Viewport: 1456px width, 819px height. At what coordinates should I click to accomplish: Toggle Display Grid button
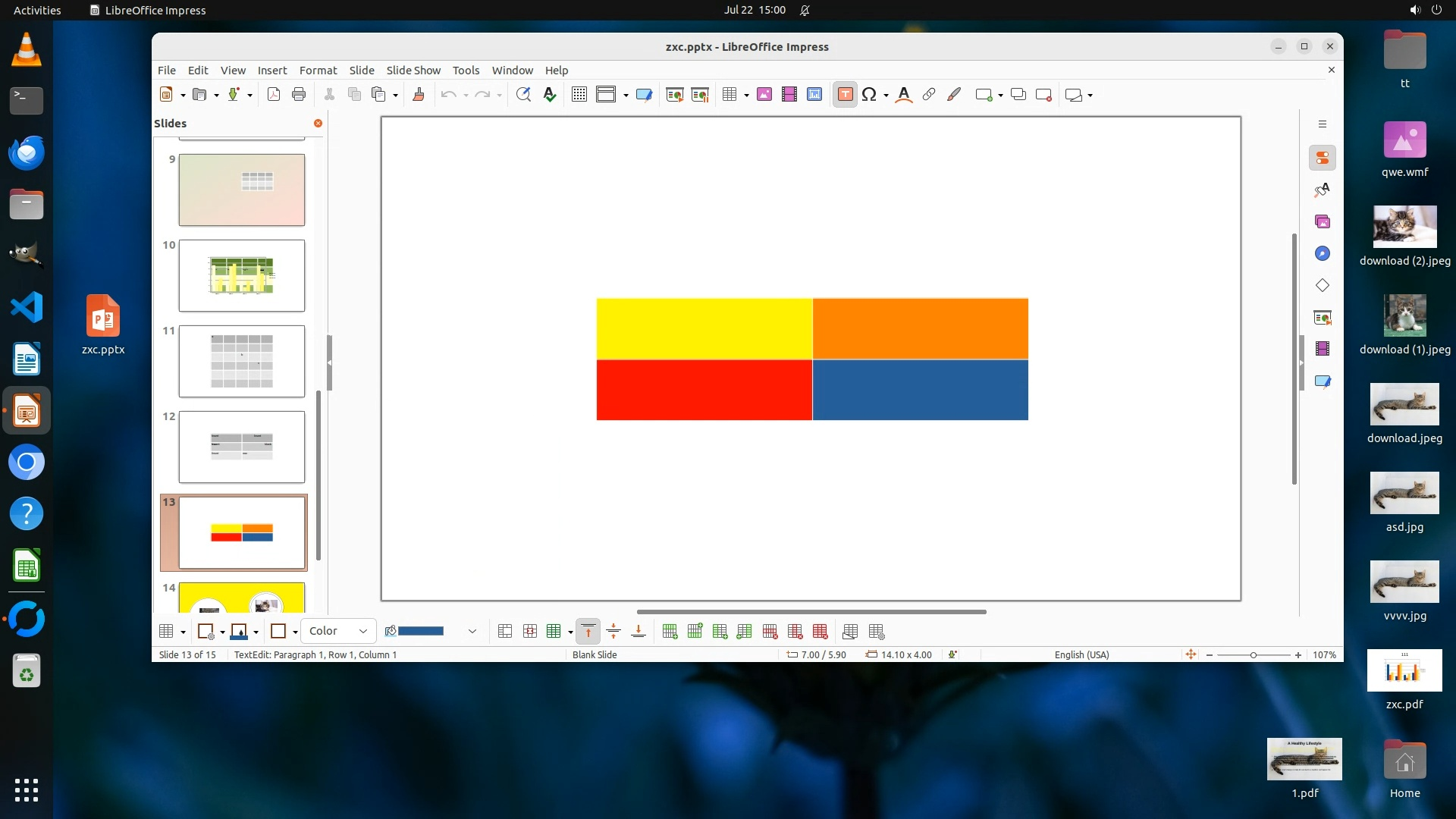click(x=579, y=95)
